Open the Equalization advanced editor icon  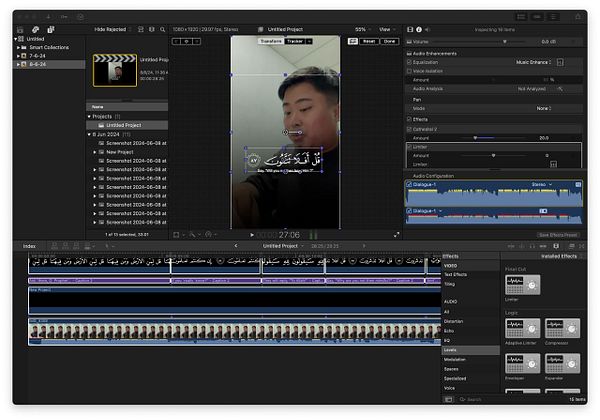(x=559, y=60)
